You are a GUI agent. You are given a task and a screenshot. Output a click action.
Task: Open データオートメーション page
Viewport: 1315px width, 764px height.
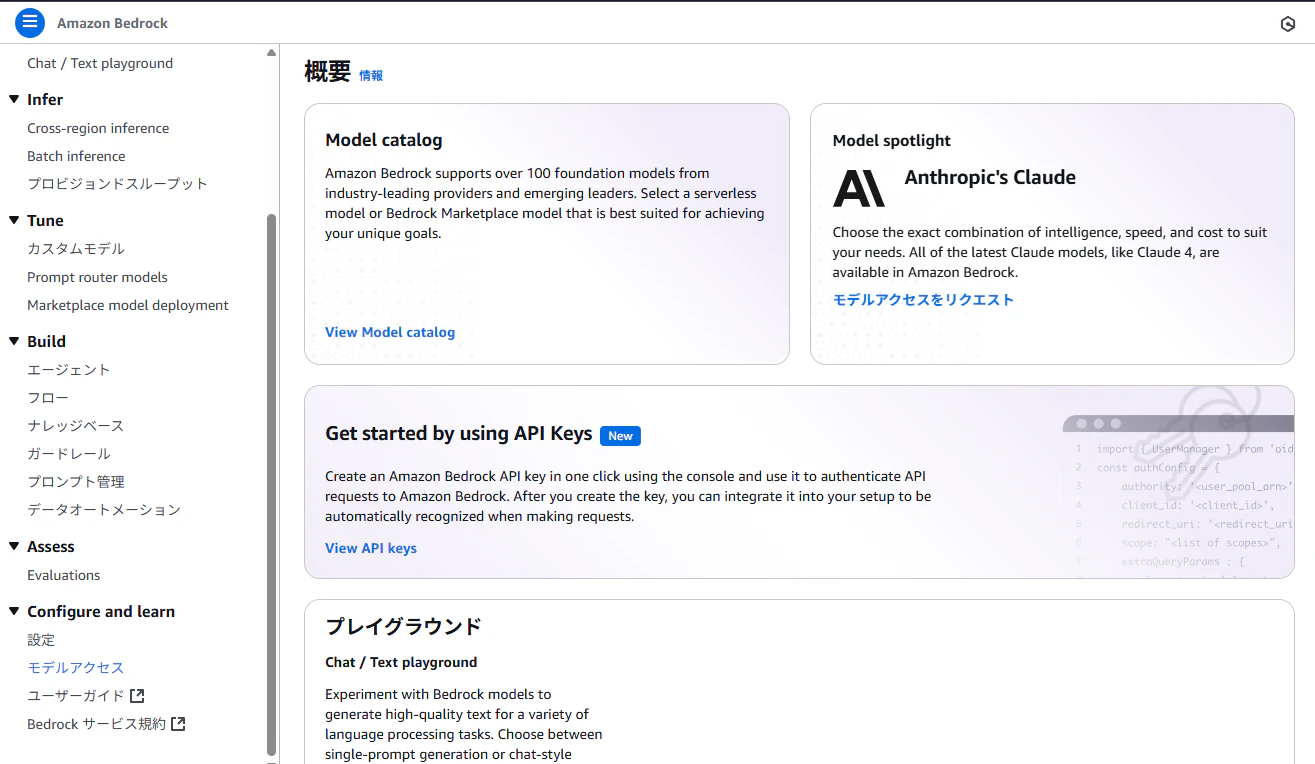point(104,509)
